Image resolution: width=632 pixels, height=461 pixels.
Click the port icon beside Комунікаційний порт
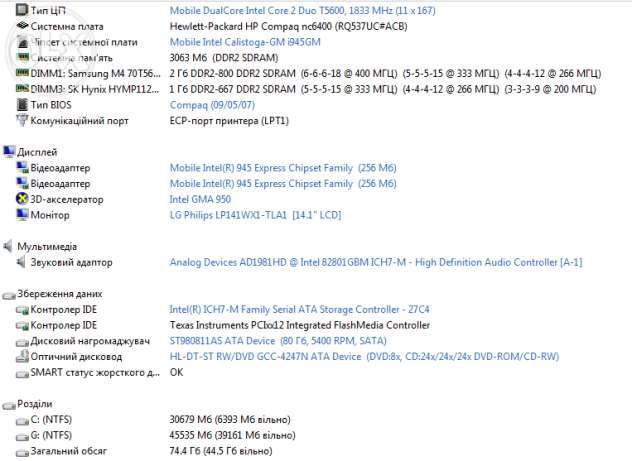22,120
